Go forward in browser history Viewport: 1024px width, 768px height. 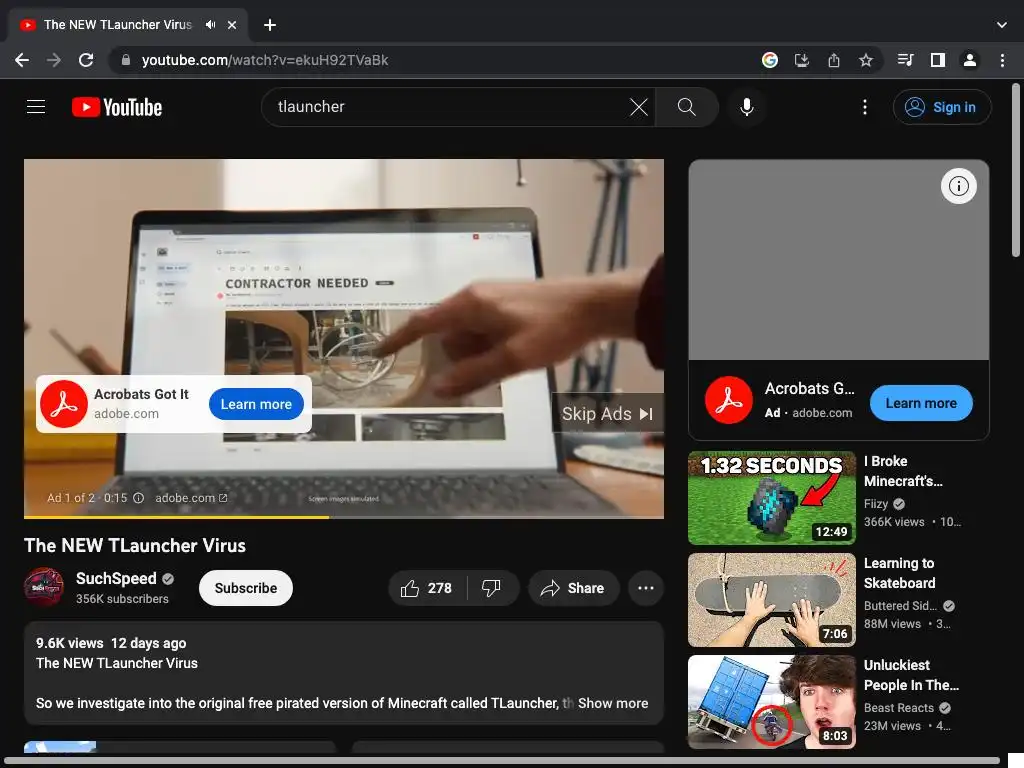tap(54, 60)
